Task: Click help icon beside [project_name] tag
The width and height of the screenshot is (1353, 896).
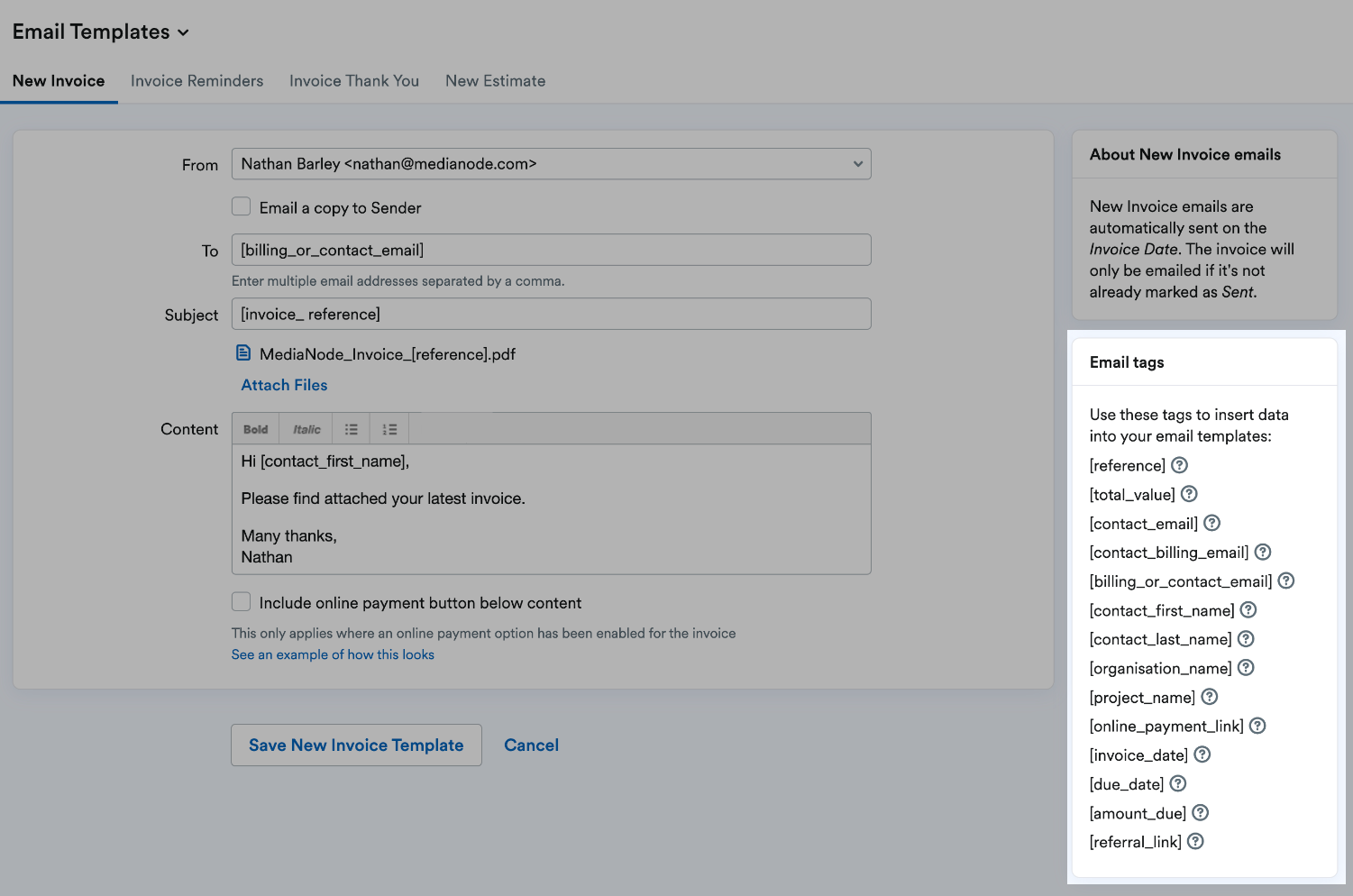Action: point(1210,697)
